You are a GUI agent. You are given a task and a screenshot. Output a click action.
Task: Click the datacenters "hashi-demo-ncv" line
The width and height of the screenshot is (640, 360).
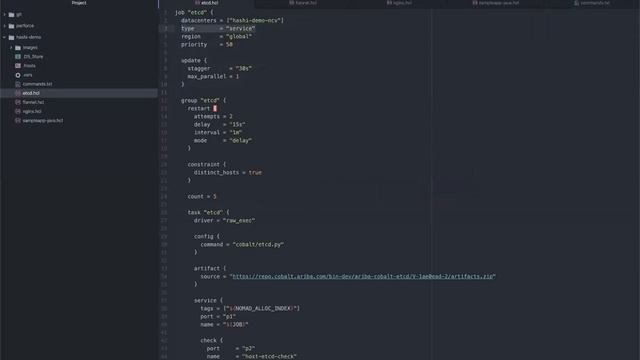click(232, 20)
